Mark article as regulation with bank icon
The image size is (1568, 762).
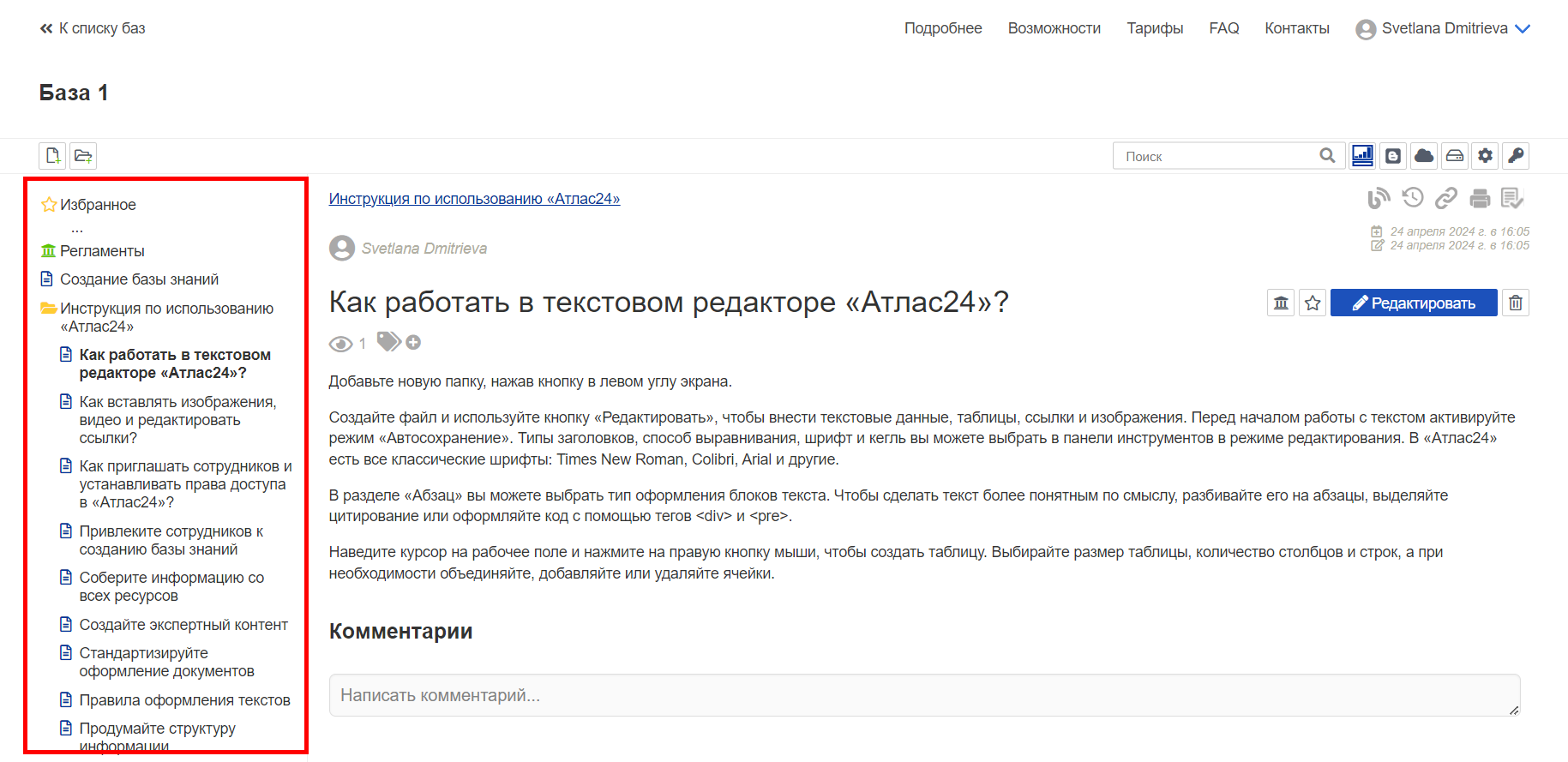click(x=1281, y=303)
